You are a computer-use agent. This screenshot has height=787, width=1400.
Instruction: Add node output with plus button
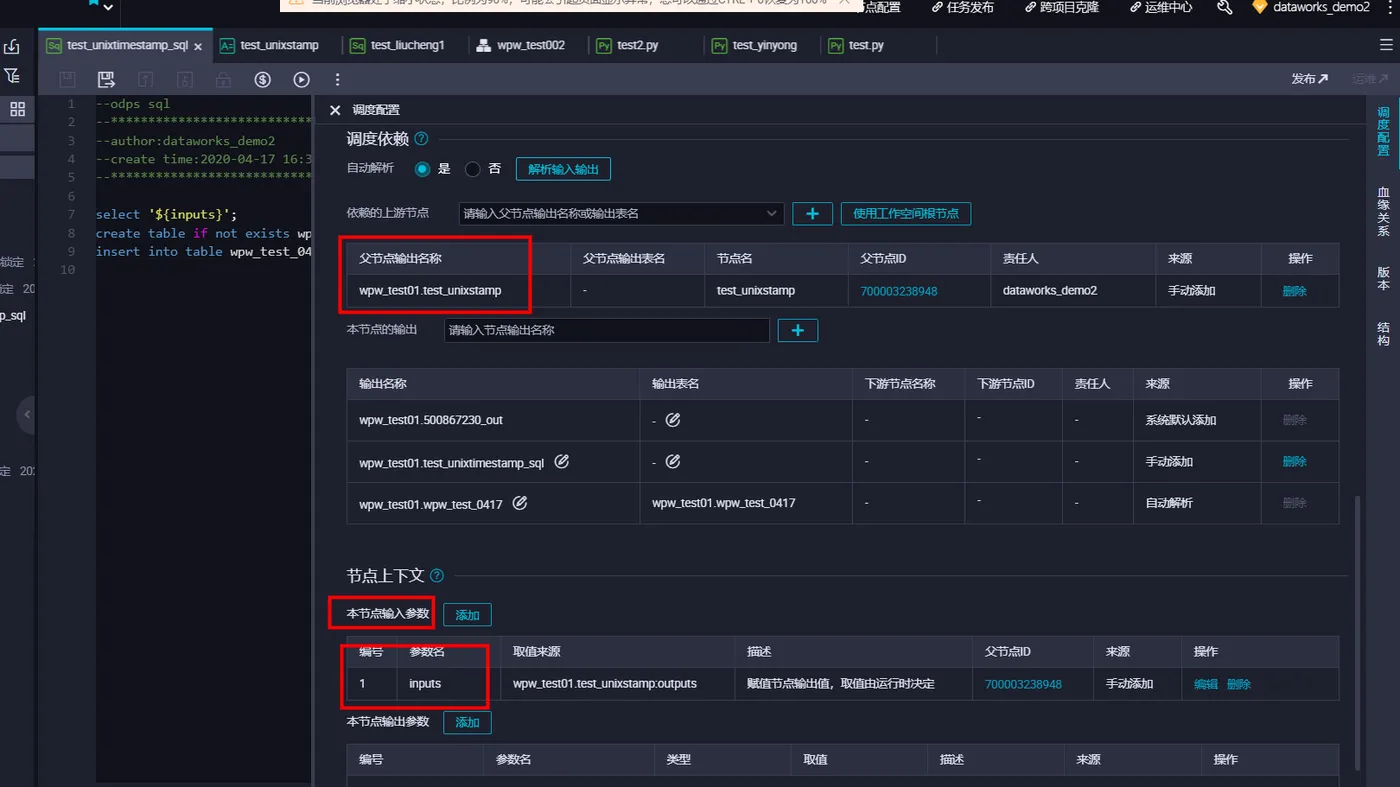click(797, 330)
